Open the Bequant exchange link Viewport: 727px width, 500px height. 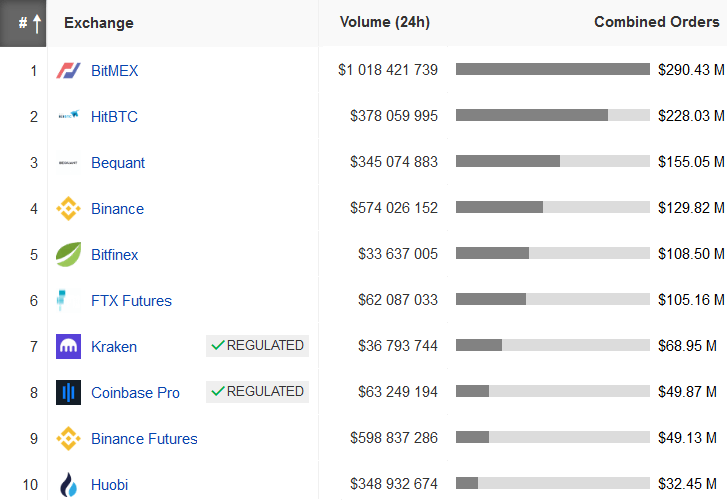pyautogui.click(x=118, y=163)
